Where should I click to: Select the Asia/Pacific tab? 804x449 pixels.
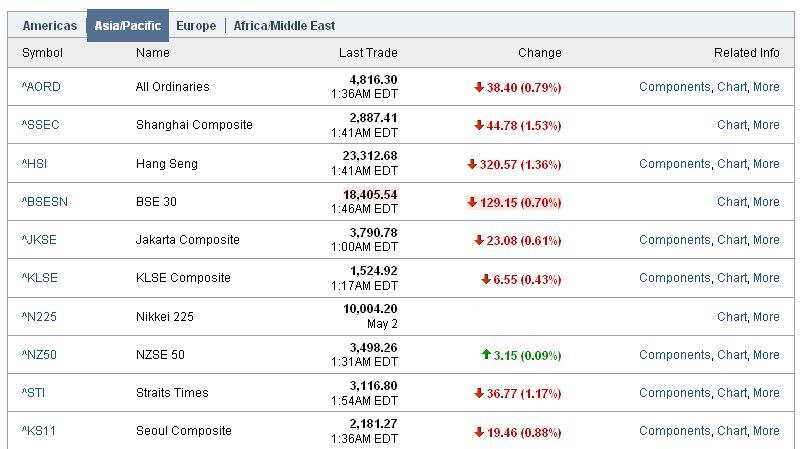pos(128,26)
